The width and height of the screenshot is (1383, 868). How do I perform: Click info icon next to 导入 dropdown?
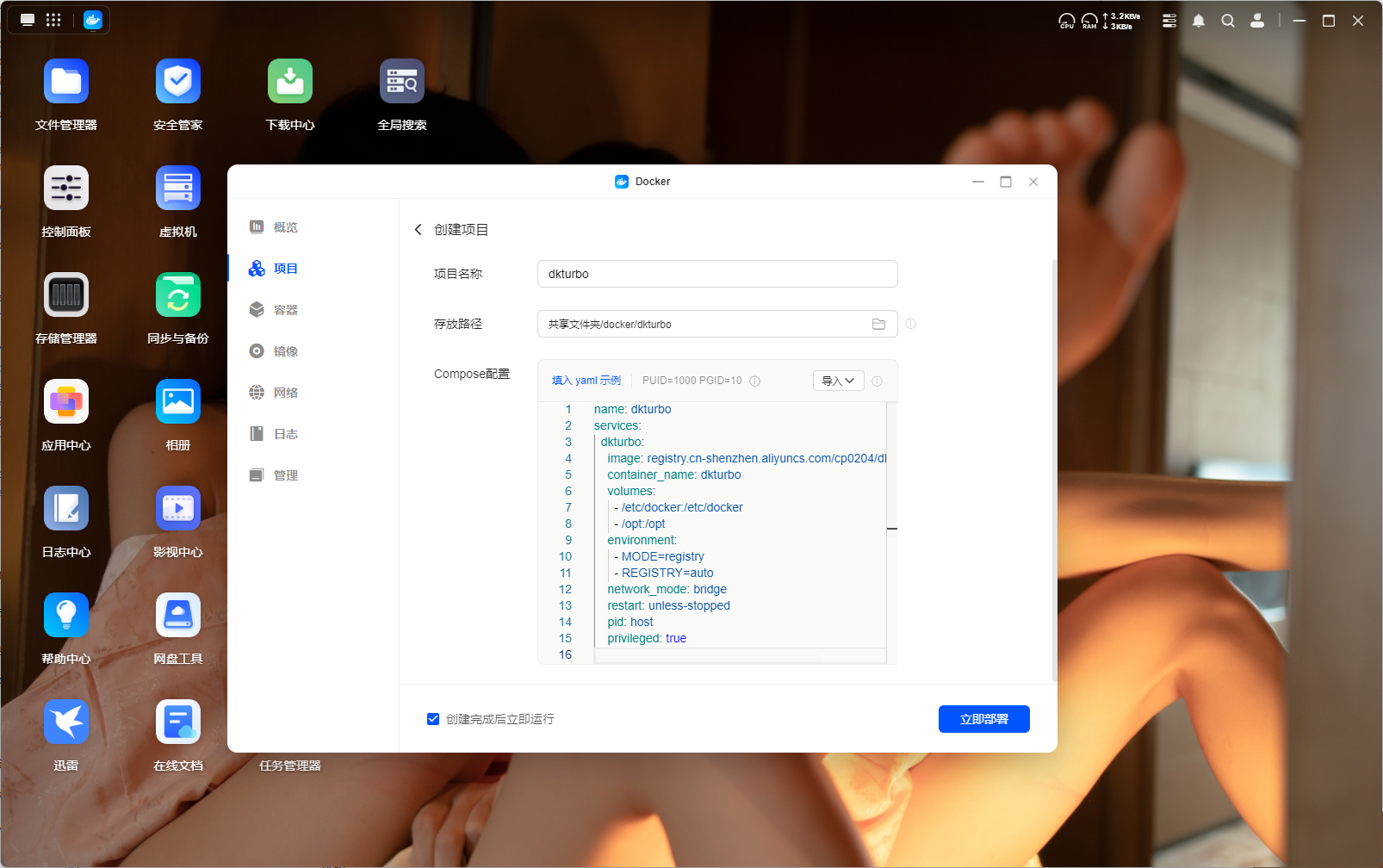(877, 381)
